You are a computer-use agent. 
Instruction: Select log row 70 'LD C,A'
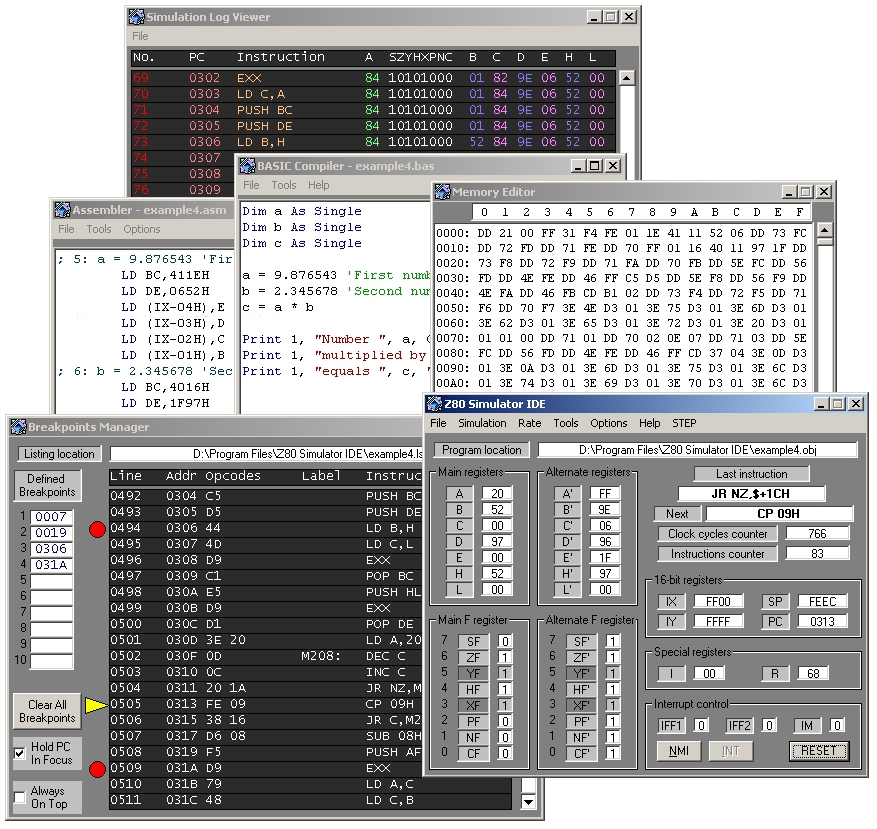click(x=373, y=95)
